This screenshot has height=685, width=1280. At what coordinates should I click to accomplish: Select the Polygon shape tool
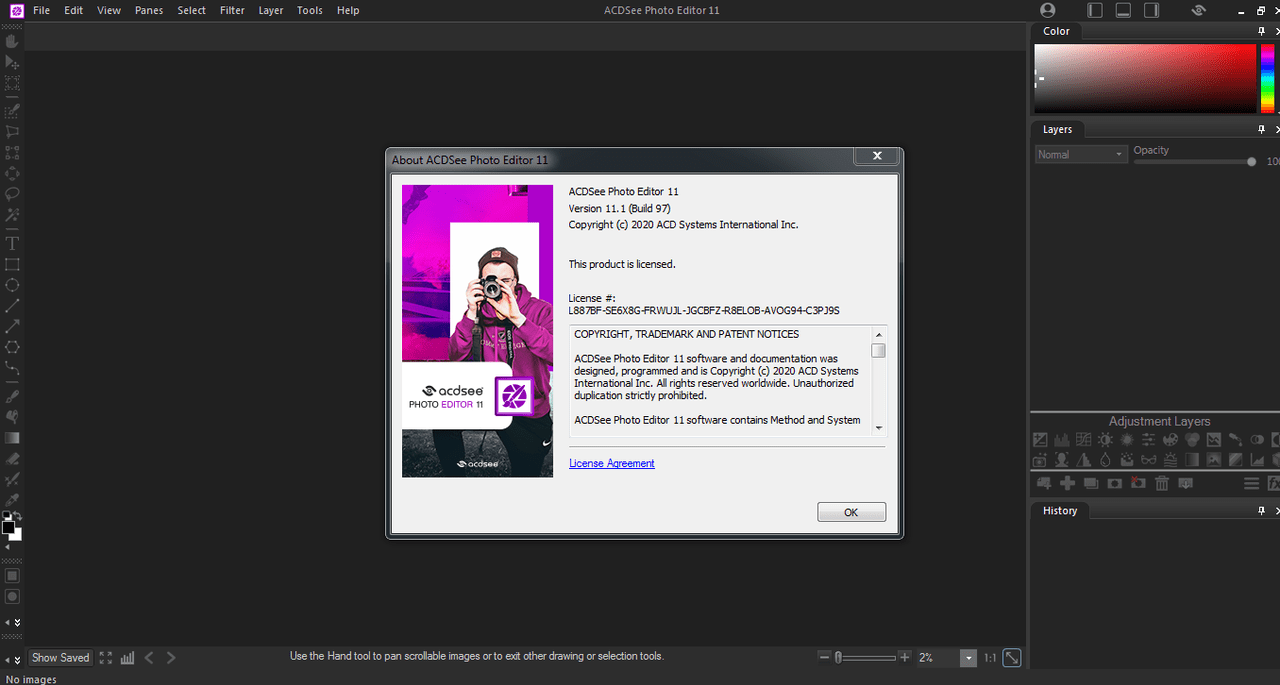point(12,347)
